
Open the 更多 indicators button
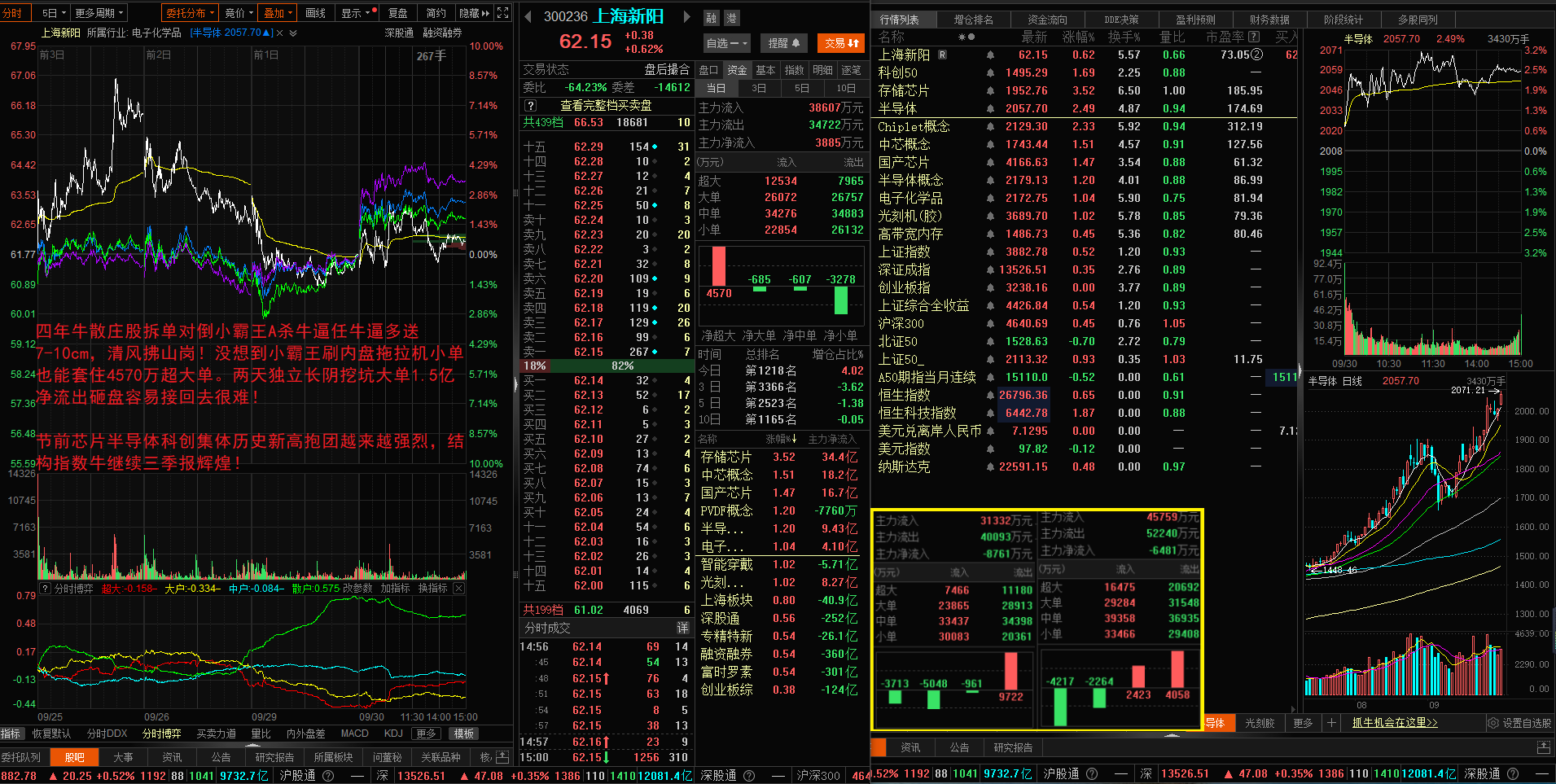tap(425, 734)
